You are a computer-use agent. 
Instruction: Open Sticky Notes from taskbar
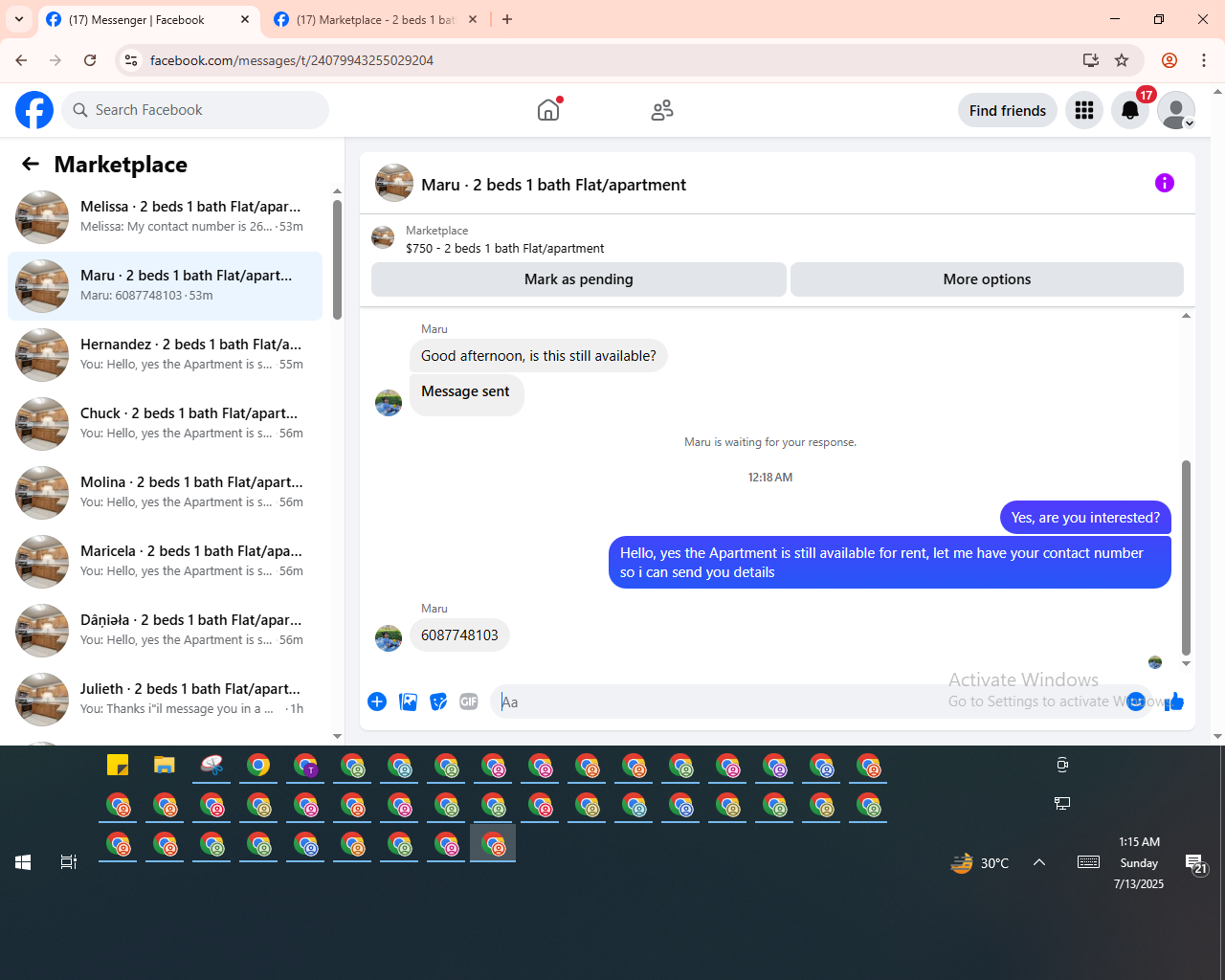point(118,765)
